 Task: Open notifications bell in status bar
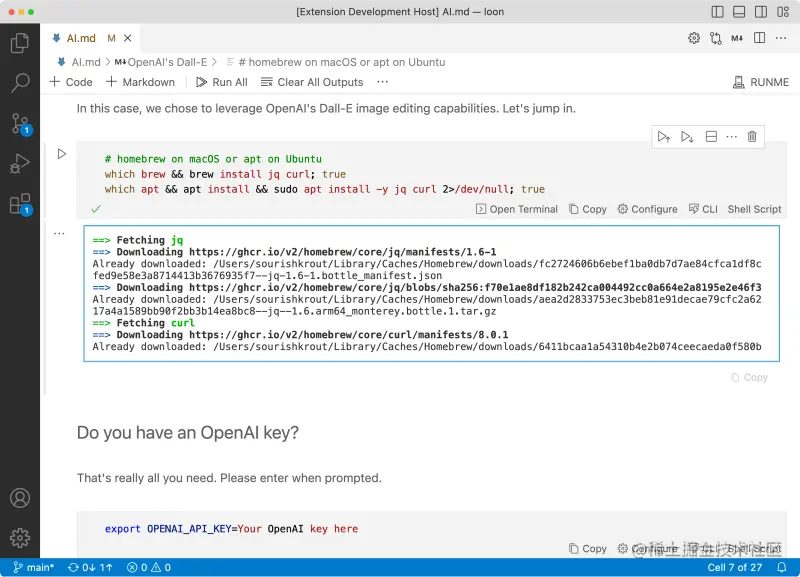(782, 567)
